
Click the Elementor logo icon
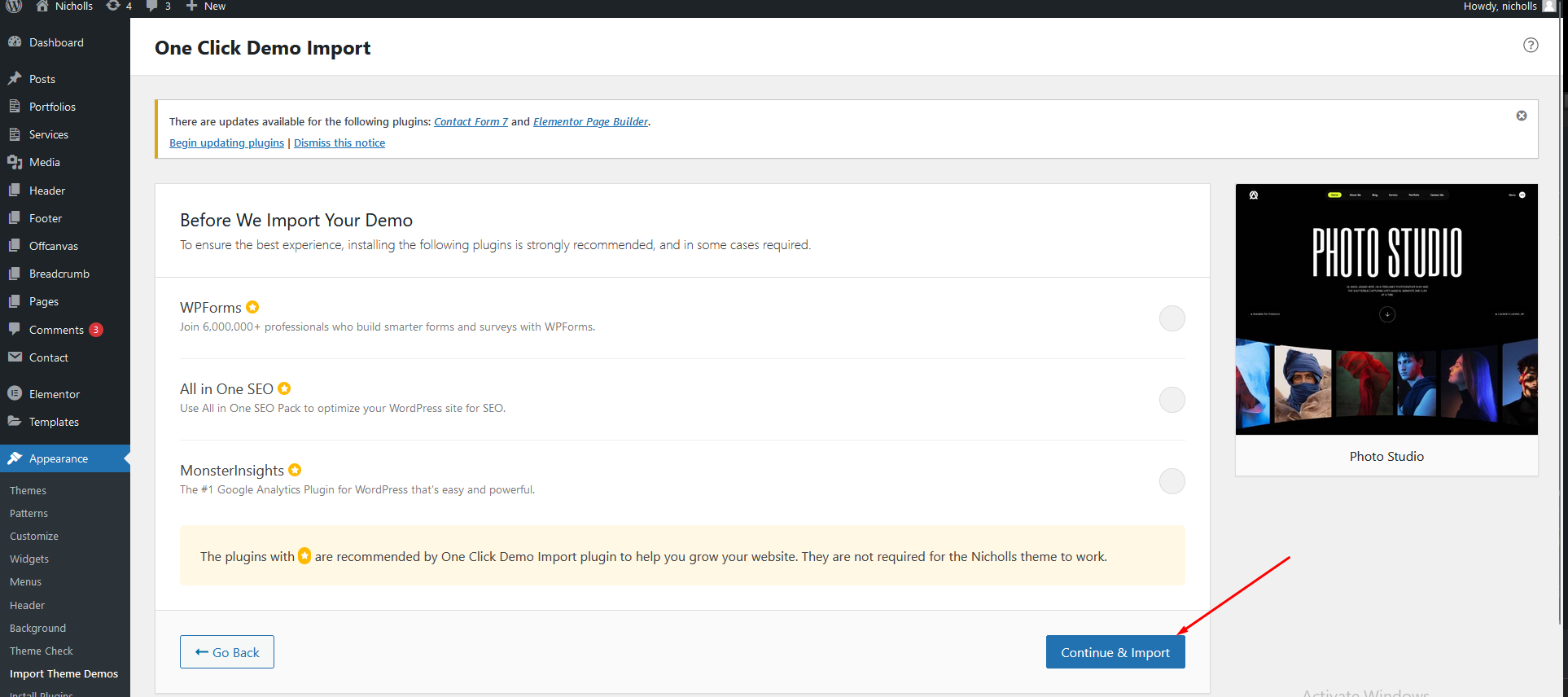point(15,393)
